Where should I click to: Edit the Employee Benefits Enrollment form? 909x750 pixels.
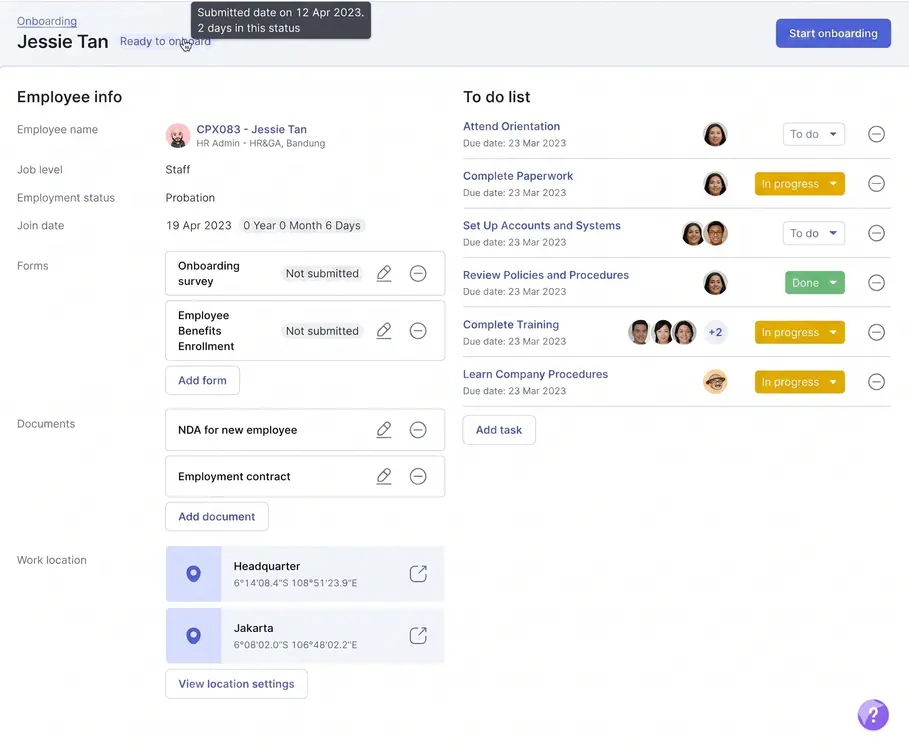click(x=384, y=330)
